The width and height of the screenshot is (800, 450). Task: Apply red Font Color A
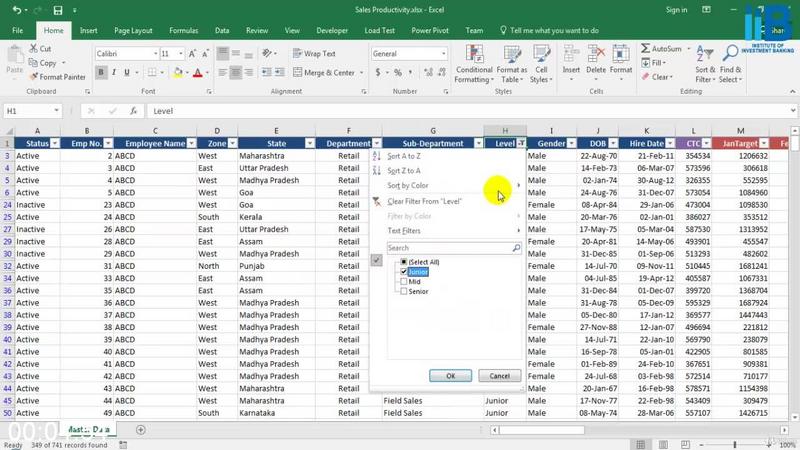(198, 72)
